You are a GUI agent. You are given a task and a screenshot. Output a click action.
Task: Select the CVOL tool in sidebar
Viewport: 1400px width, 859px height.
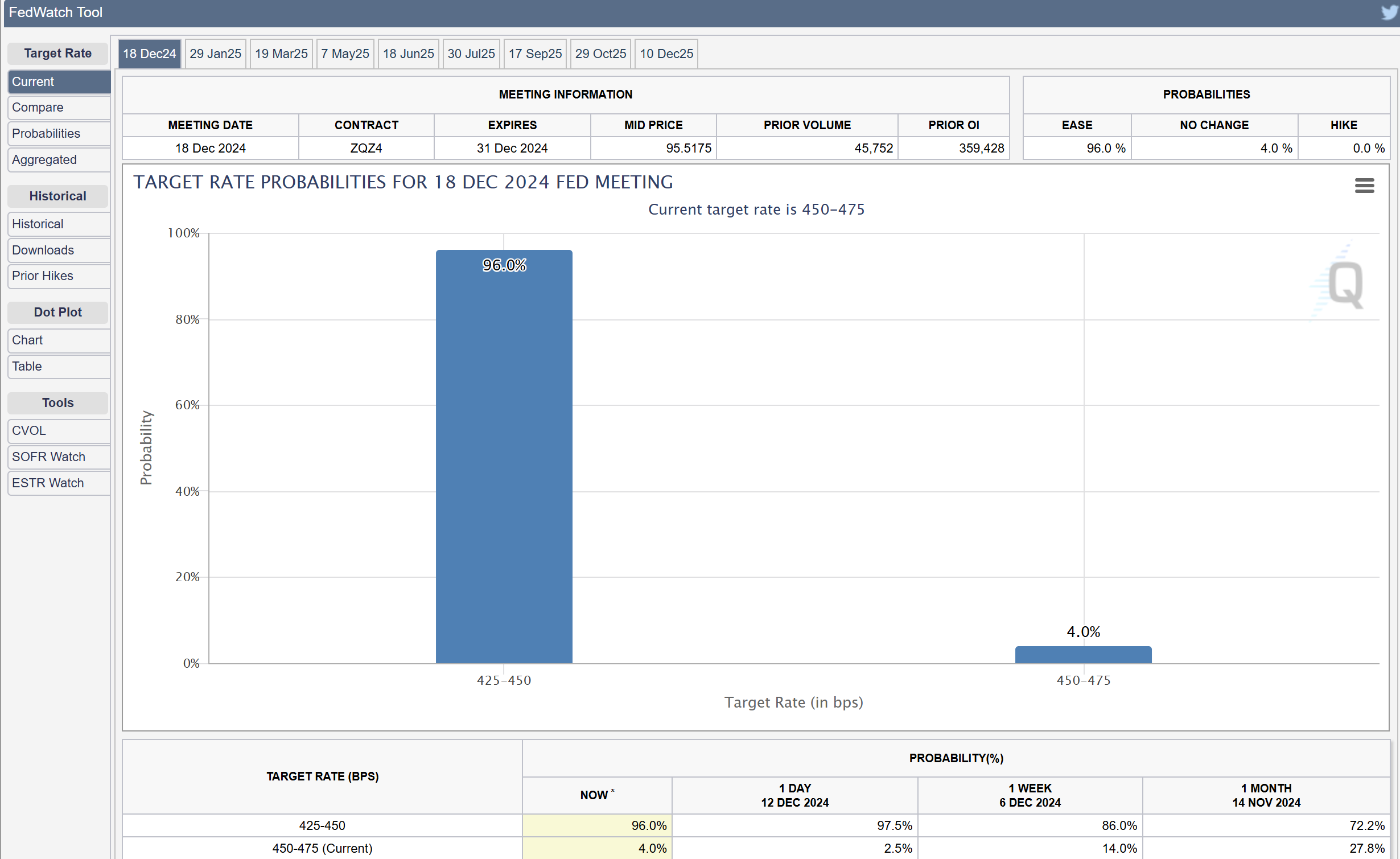pos(57,430)
